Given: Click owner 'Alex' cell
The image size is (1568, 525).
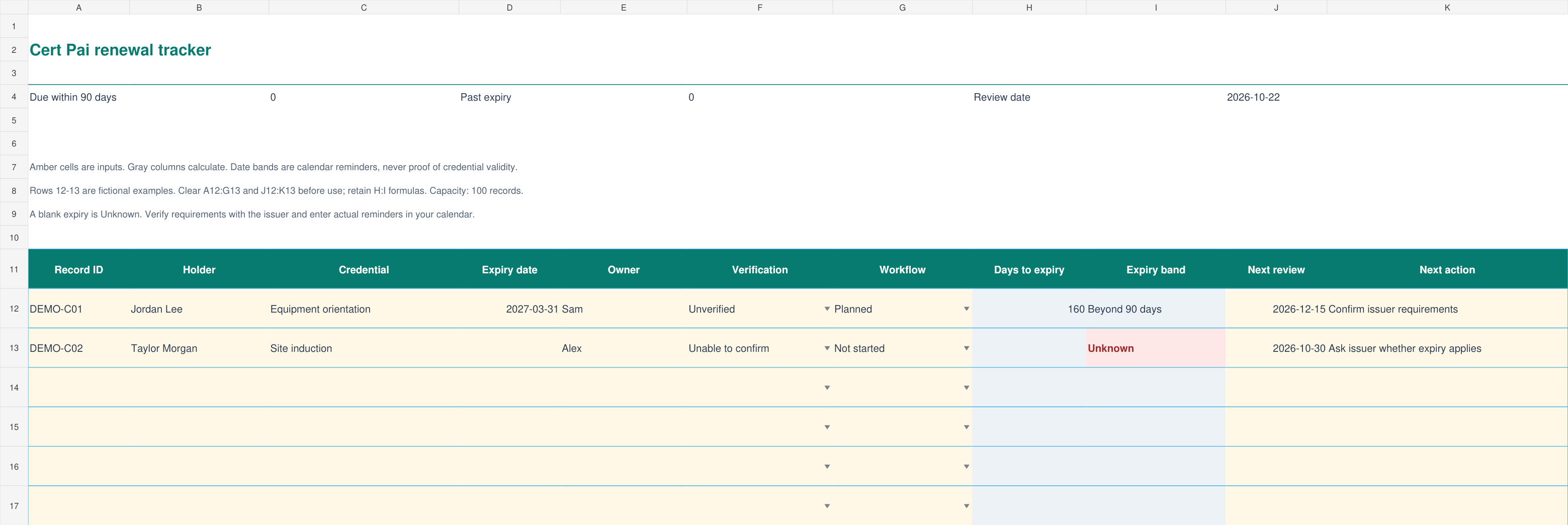Looking at the screenshot, I should 623,348.
